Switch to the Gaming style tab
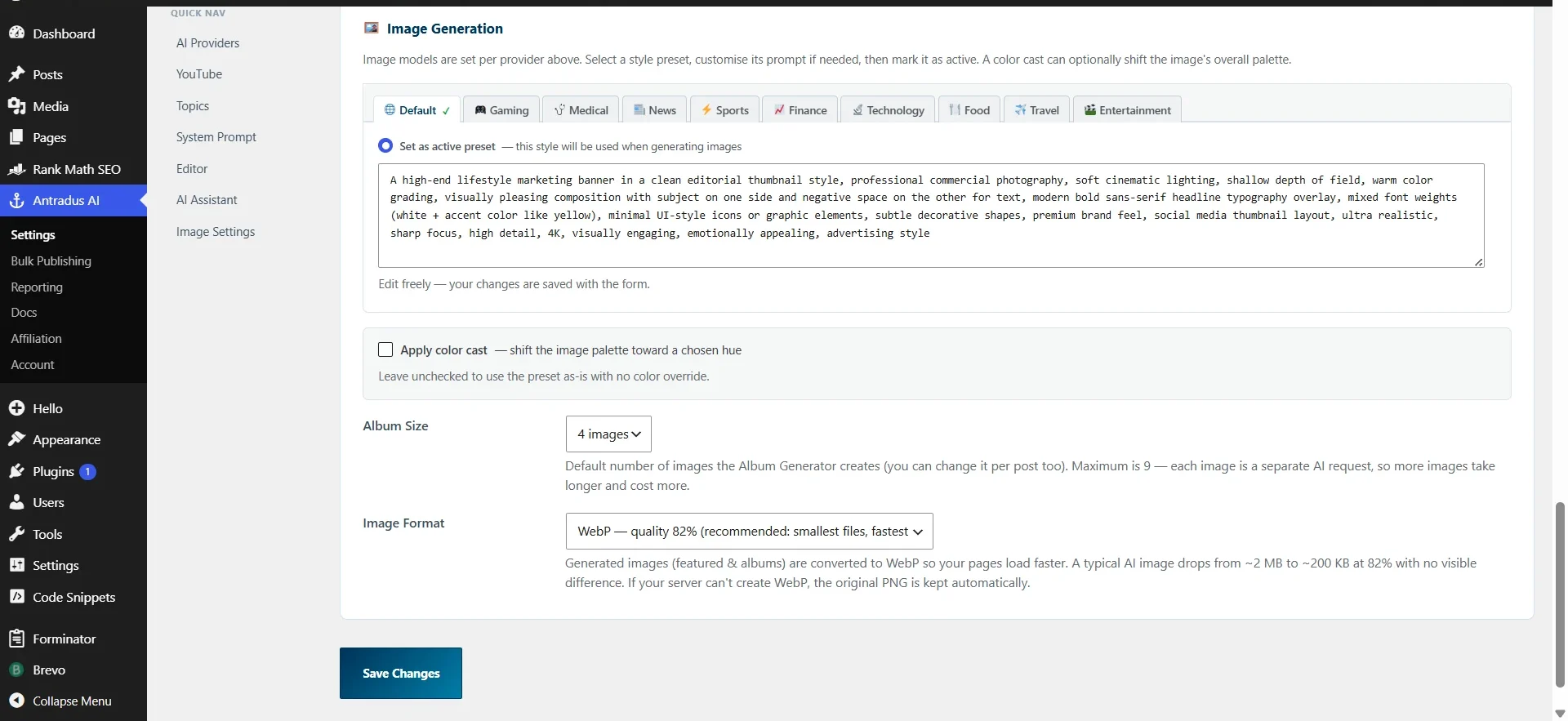Image resolution: width=1568 pixels, height=721 pixels. (501, 109)
